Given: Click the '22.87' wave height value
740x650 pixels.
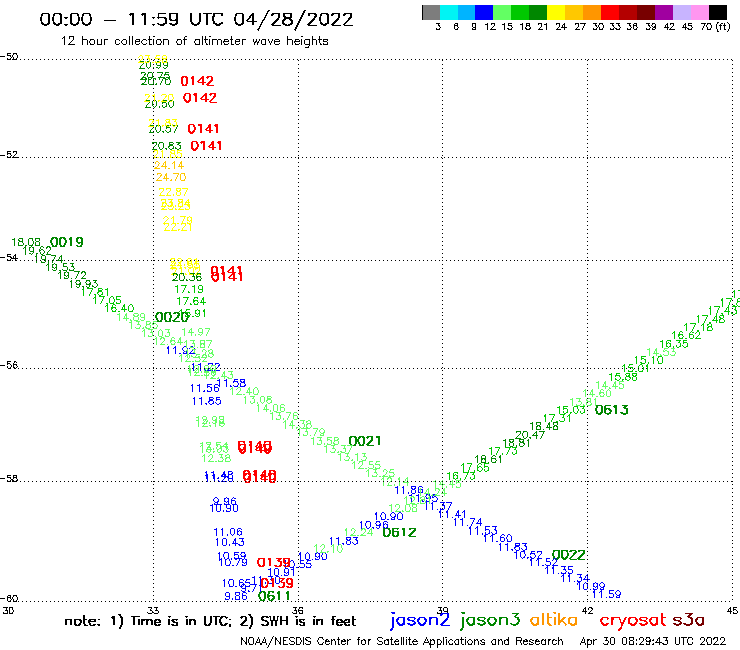Looking at the screenshot, I should pos(173,192).
